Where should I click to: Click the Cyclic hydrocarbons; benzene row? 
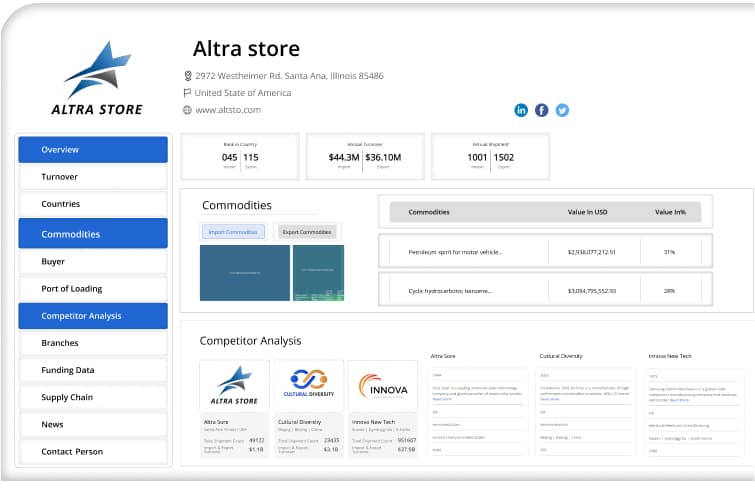[546, 290]
